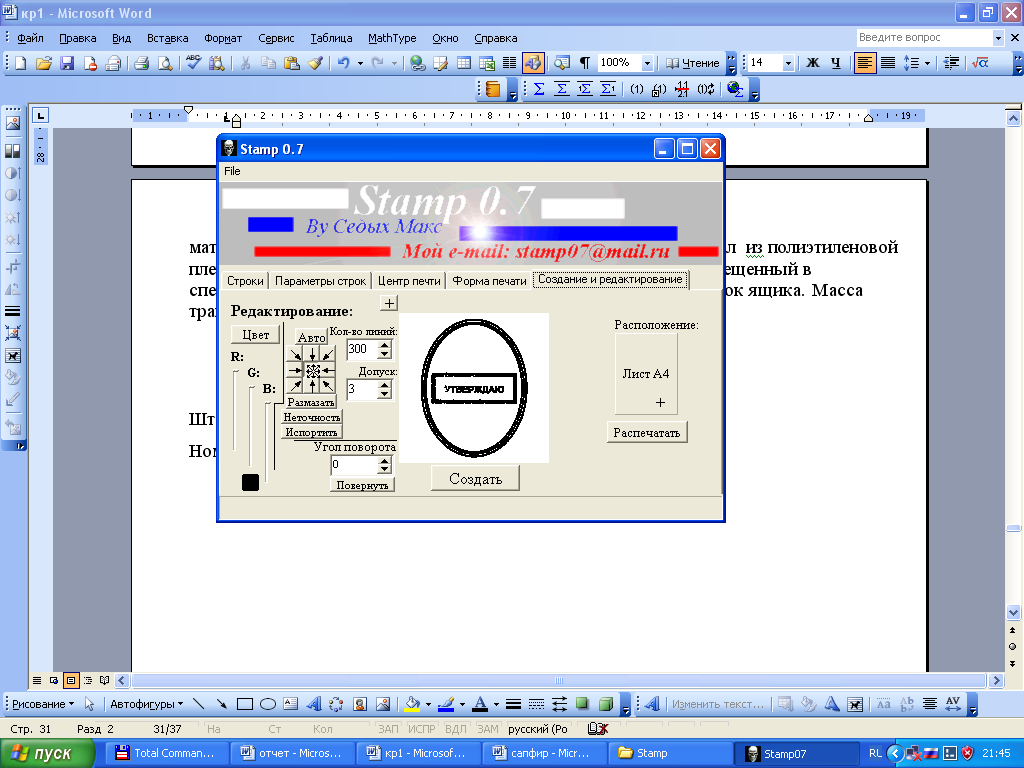Open the Формат menu
Image resolution: width=1024 pixels, height=768 pixels.
[x=223, y=38]
